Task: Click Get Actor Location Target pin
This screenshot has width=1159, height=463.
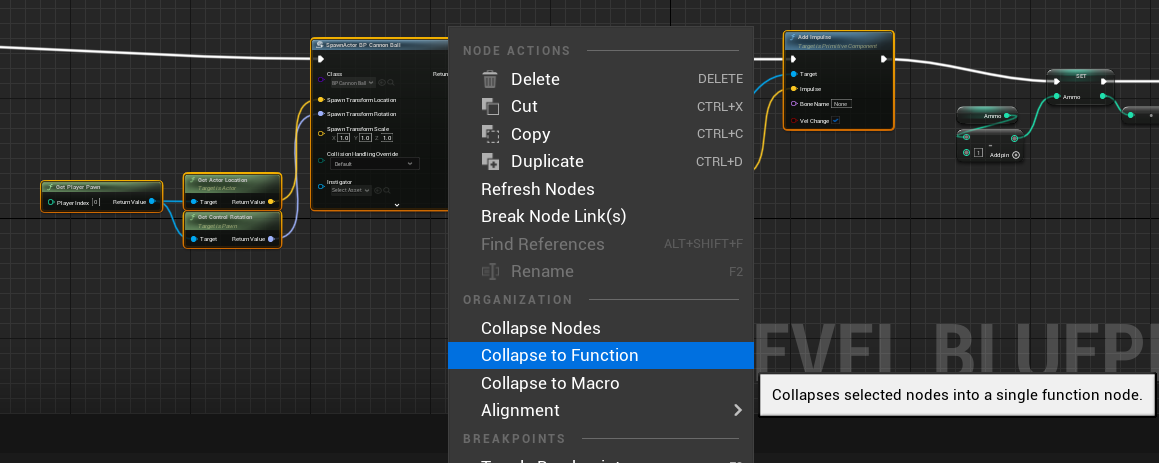Action: [x=194, y=201]
